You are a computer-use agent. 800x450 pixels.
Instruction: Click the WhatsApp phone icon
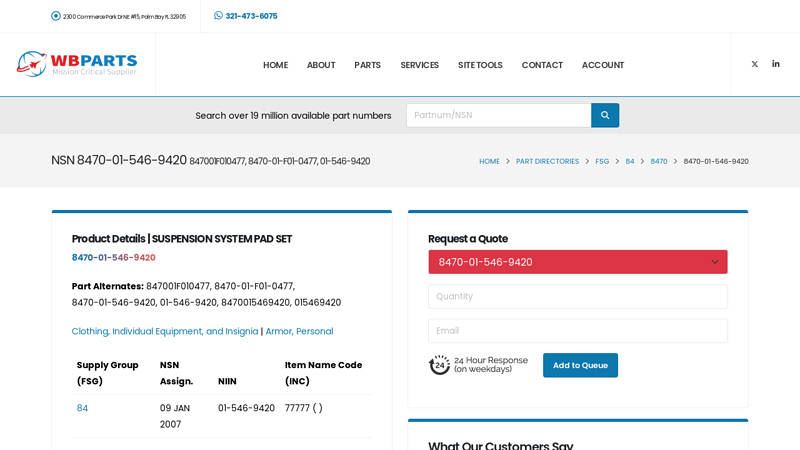(x=218, y=16)
